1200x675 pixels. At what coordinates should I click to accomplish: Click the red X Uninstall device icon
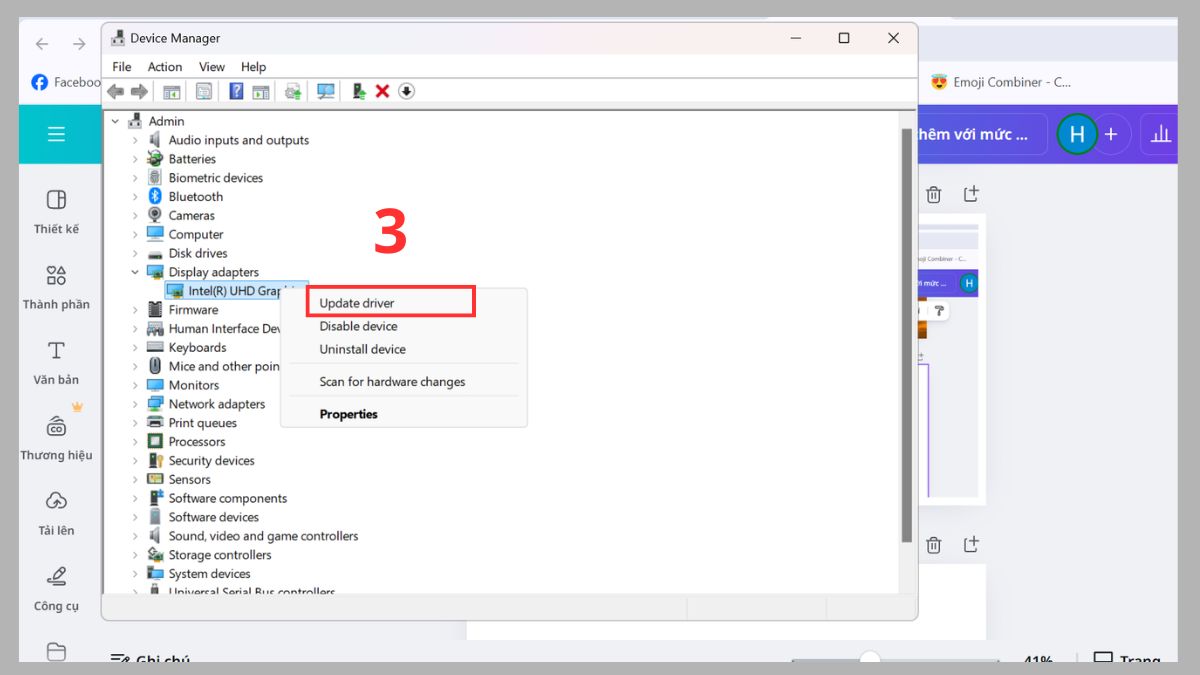[382, 91]
